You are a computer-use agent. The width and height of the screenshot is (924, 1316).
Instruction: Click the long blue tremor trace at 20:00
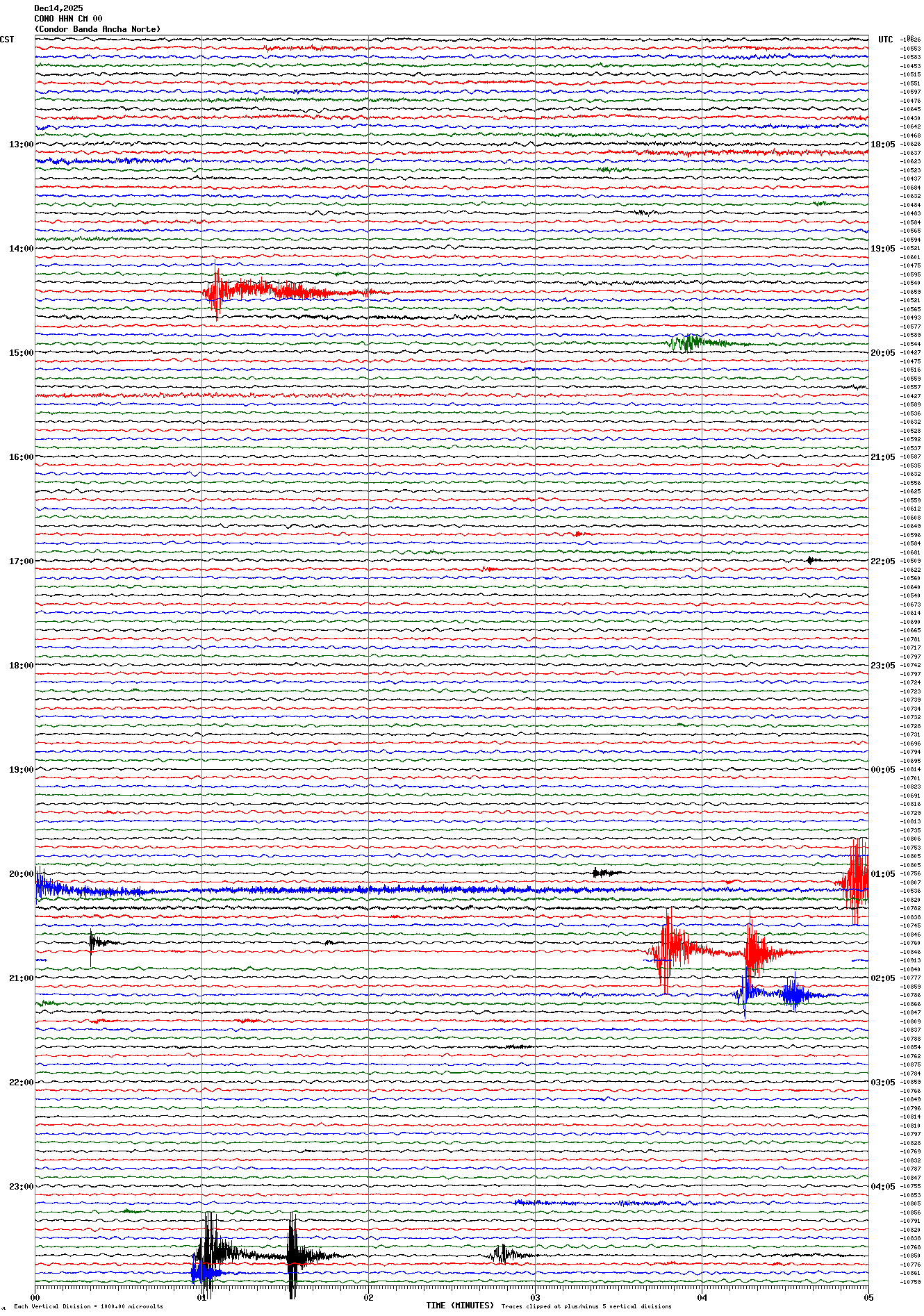(x=347, y=890)
